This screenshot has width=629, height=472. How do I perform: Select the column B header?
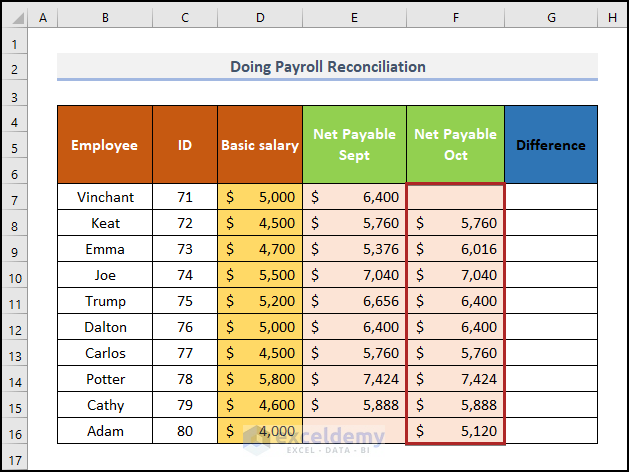tap(105, 18)
